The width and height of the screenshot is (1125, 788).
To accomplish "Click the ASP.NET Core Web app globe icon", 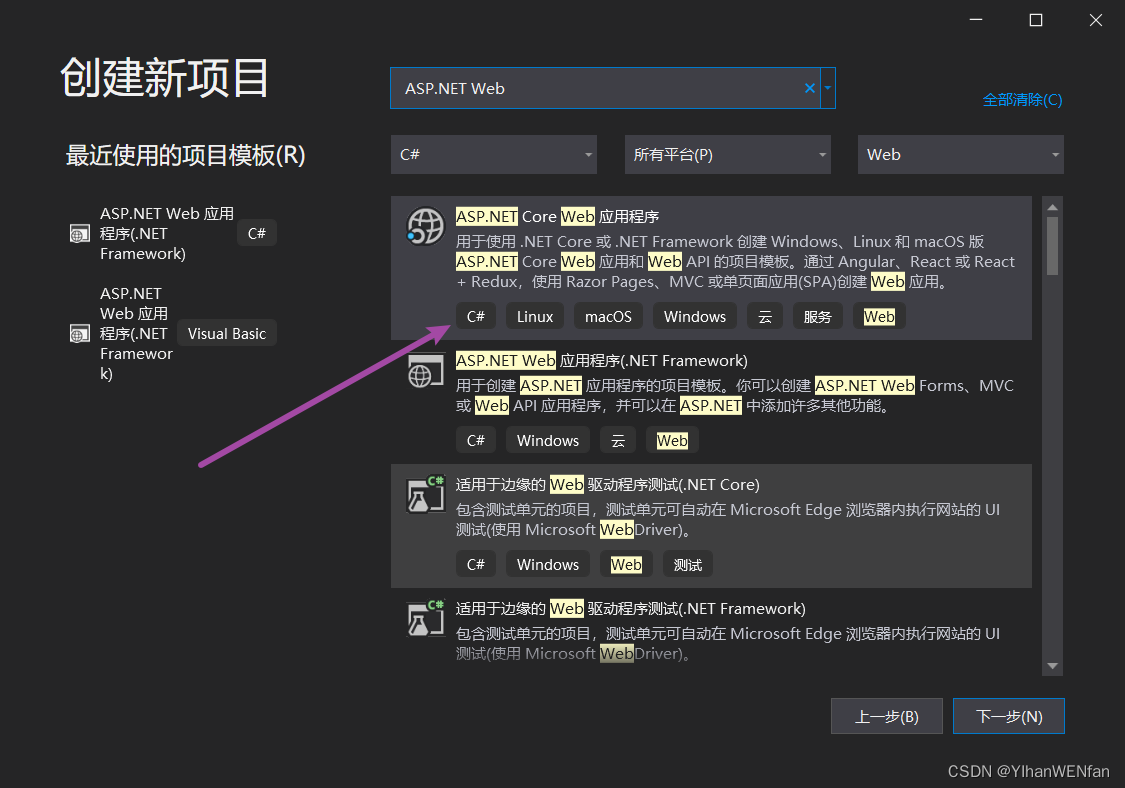I will pos(425,226).
